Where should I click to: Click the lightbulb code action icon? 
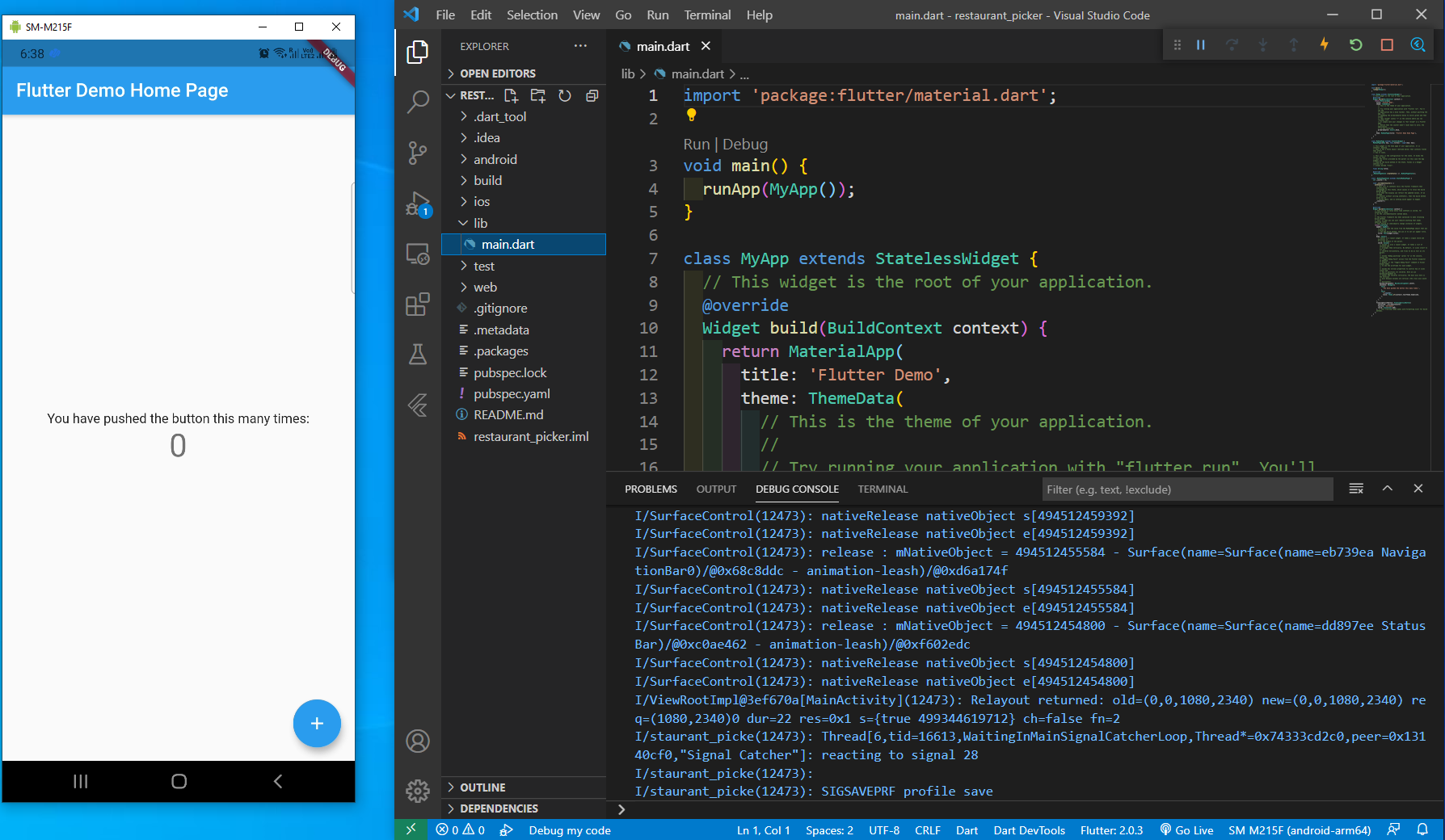[691, 115]
